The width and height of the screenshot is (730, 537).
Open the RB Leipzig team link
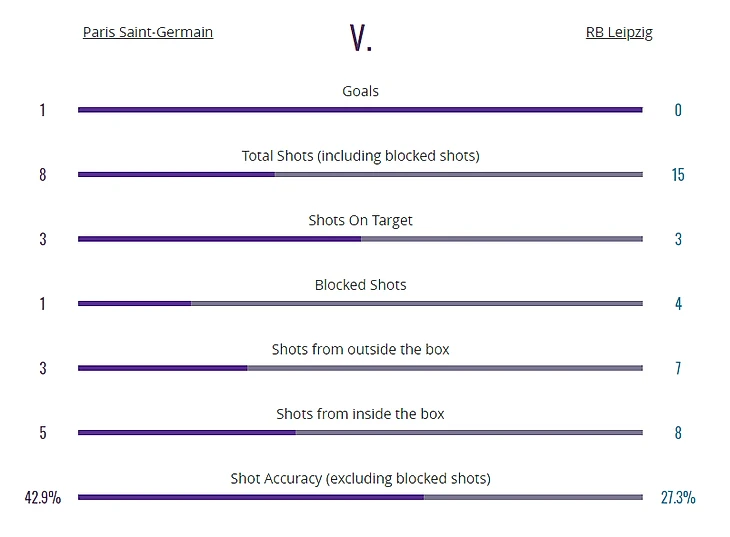point(619,32)
